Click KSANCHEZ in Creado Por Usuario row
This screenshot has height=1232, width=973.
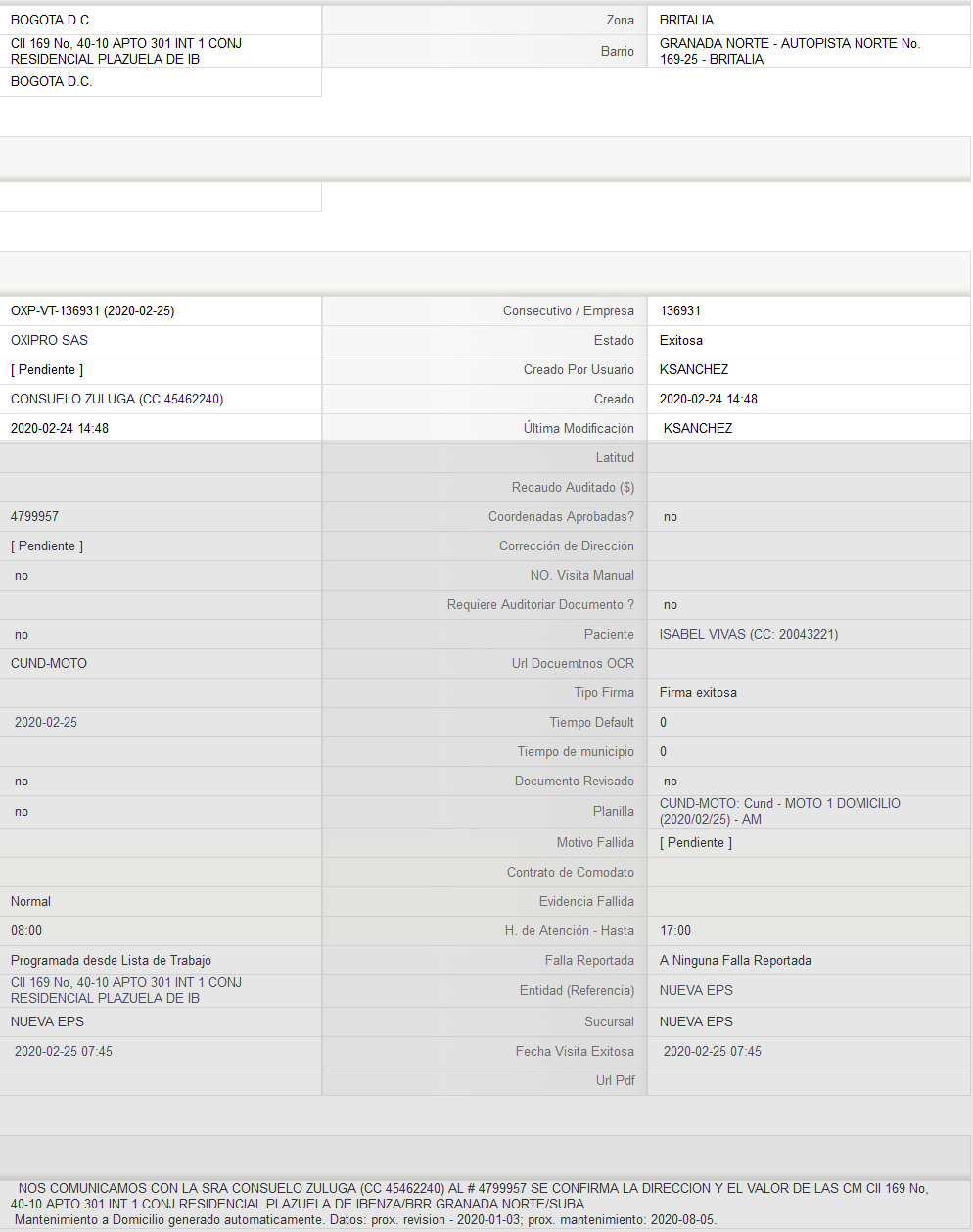[x=694, y=369]
